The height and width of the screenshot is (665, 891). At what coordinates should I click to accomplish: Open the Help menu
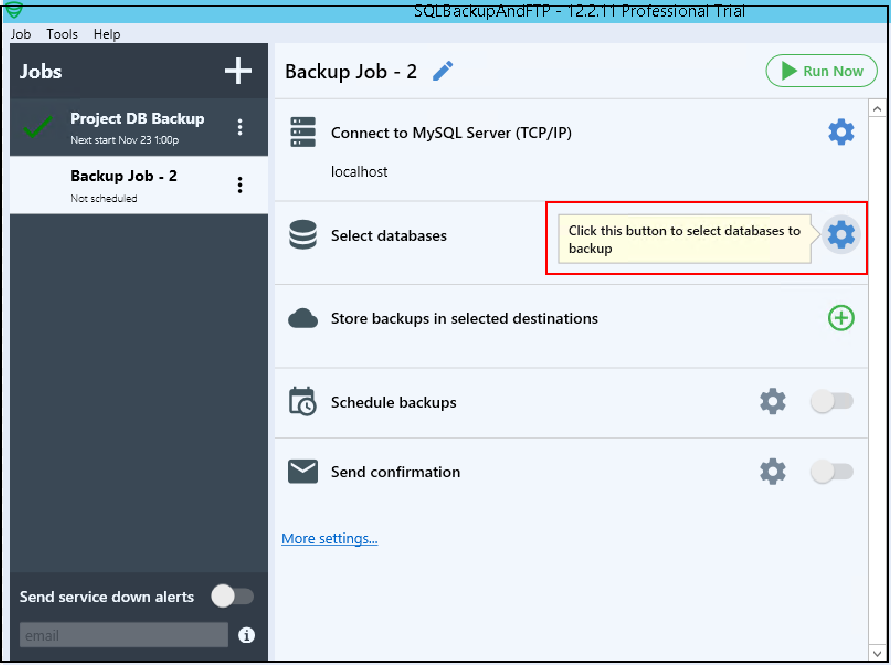pyautogui.click(x=107, y=34)
